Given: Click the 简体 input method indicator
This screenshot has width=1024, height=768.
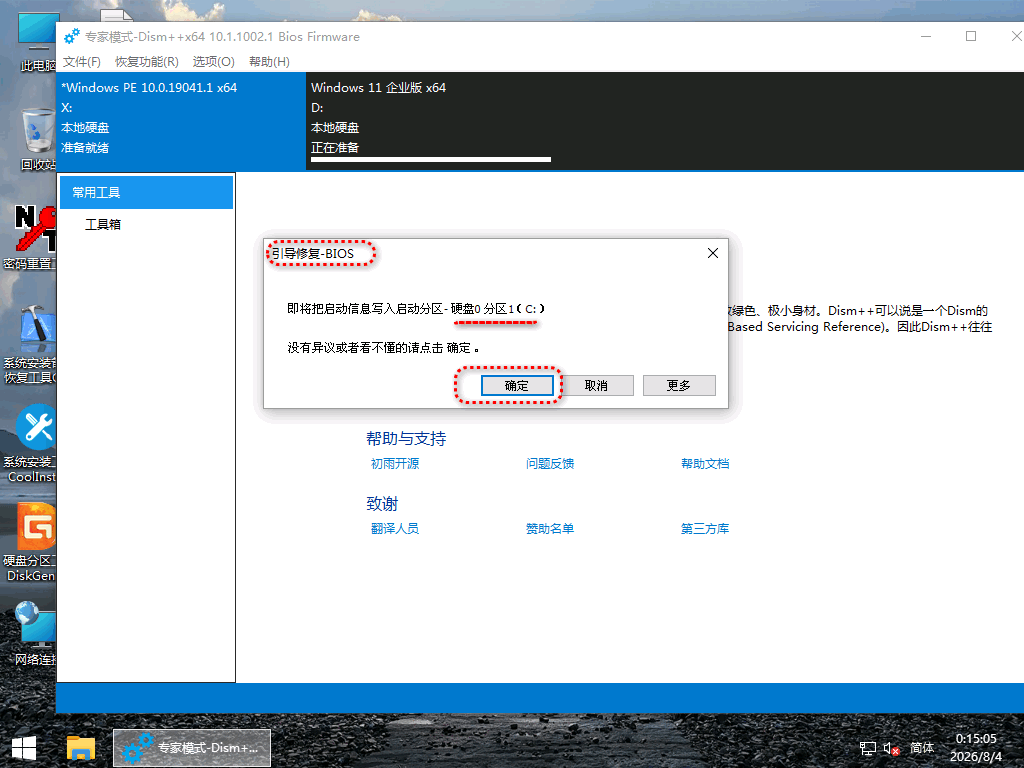Looking at the screenshot, I should pyautogui.click(x=921, y=748).
